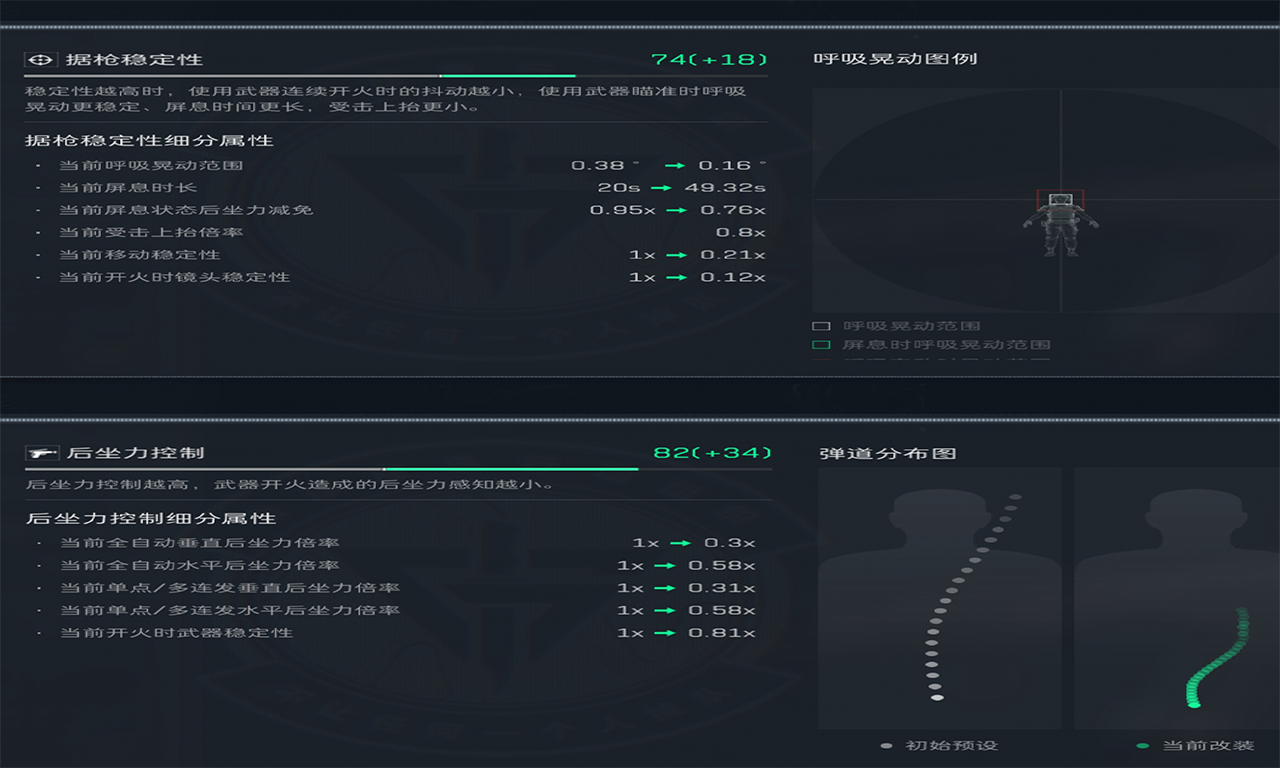Click the 0.8x hit flinch multiplier value
The image size is (1280, 768).
click(x=741, y=233)
